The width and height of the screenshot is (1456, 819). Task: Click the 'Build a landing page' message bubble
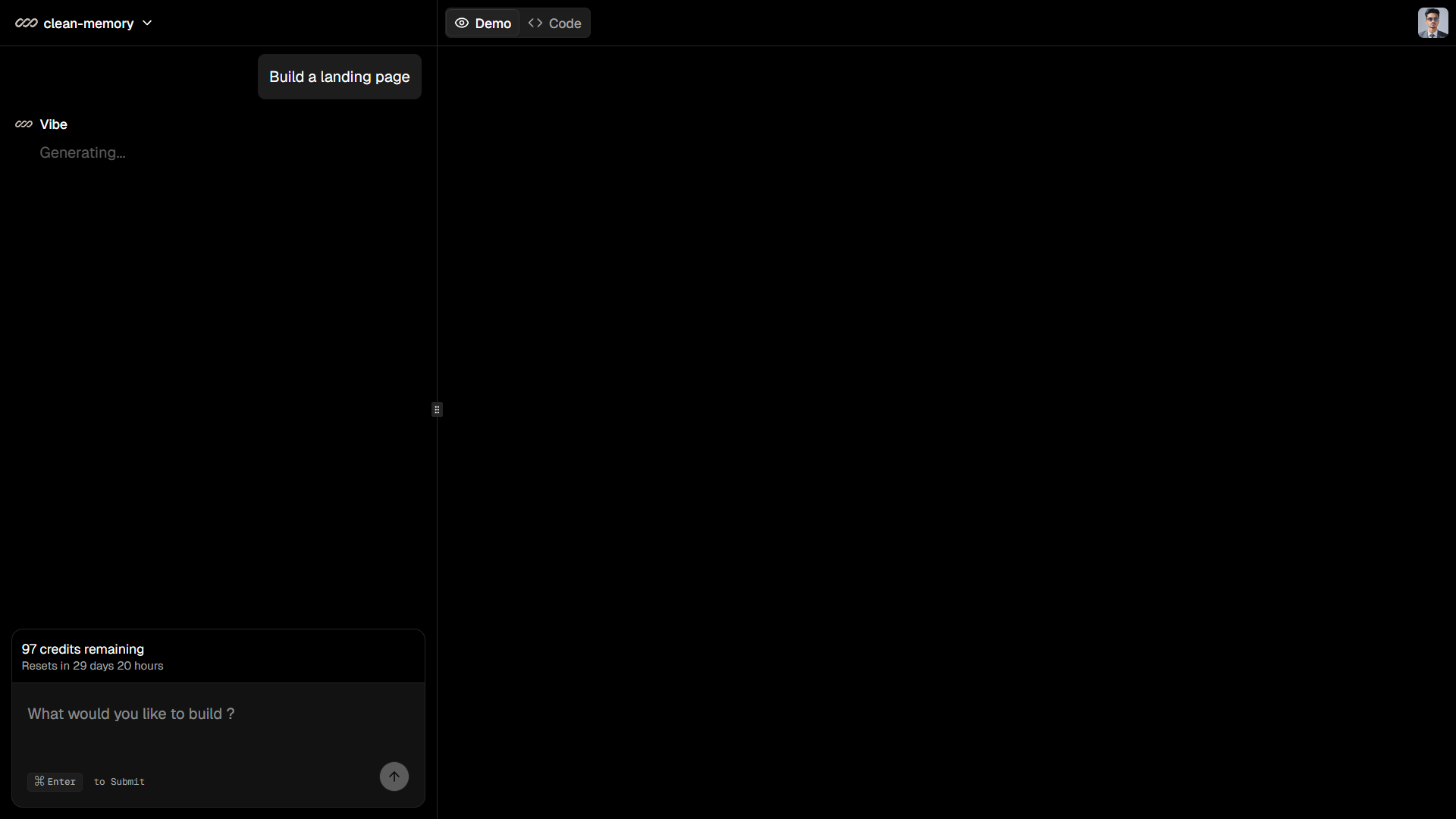(x=339, y=77)
